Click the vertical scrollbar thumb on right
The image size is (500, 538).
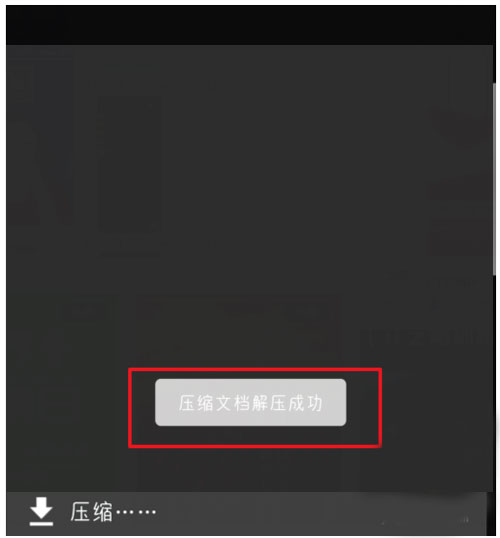click(x=494, y=178)
